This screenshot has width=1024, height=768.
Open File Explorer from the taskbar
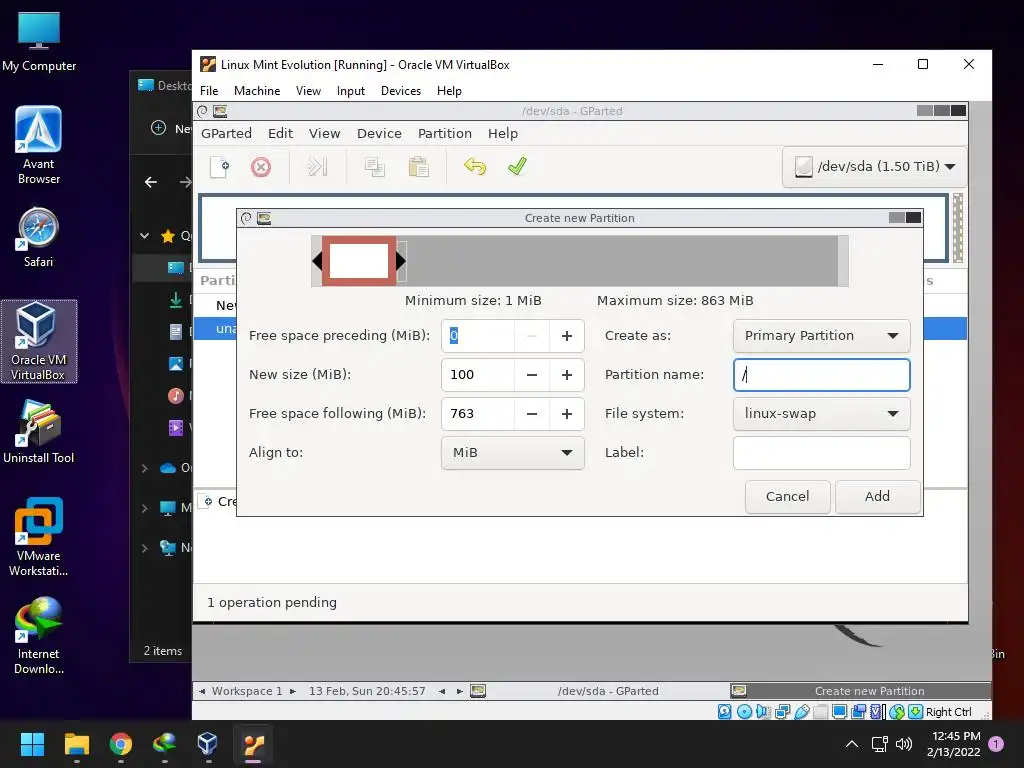[x=76, y=744]
